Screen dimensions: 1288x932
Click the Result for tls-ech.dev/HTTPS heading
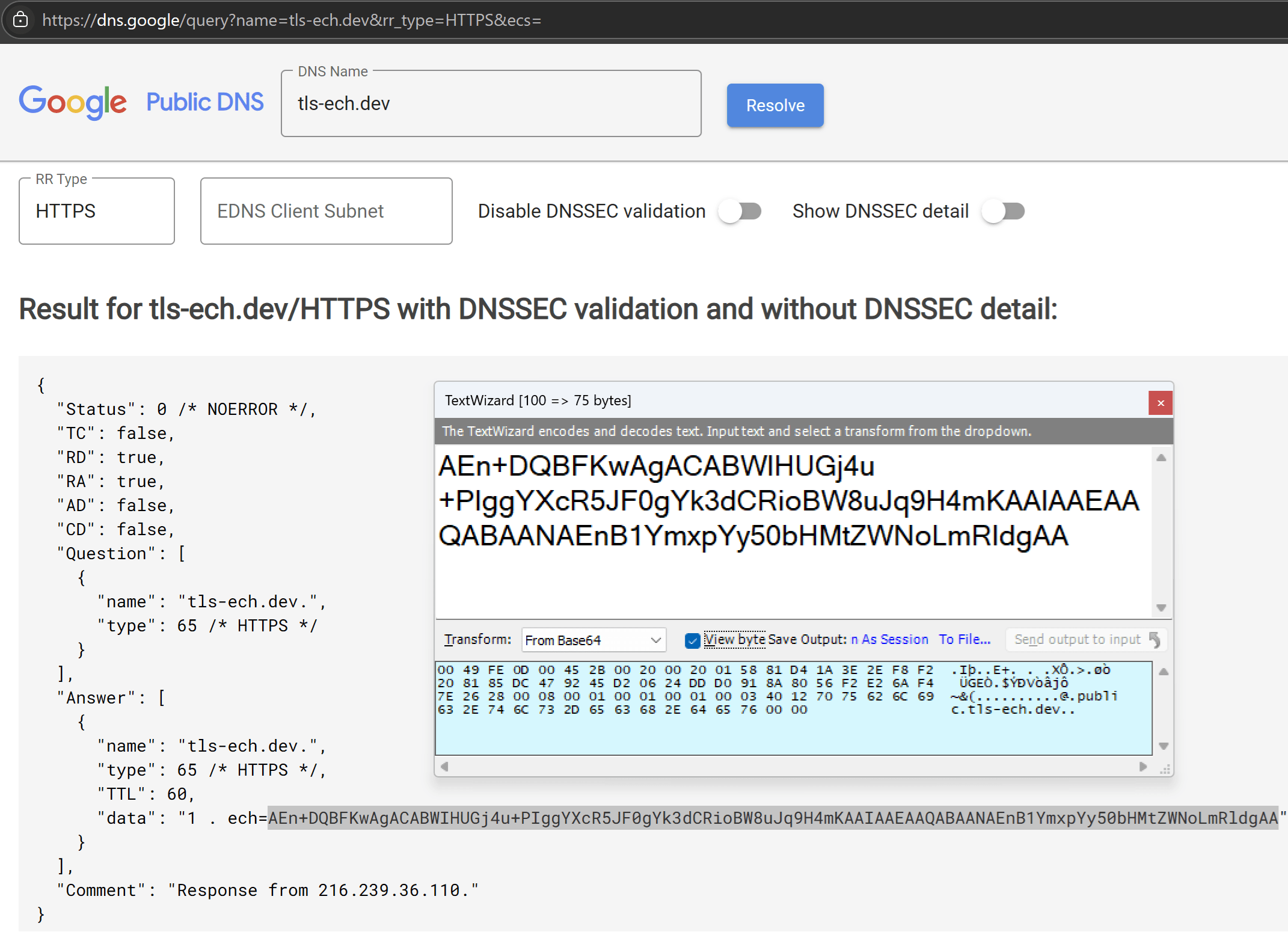click(538, 309)
